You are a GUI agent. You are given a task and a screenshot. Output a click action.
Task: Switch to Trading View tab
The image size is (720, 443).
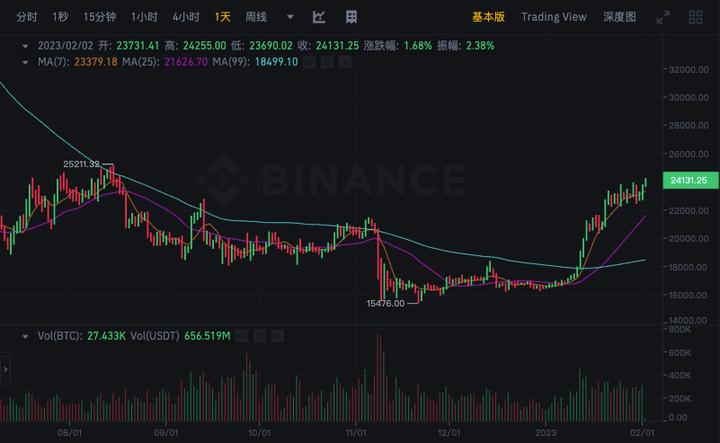[553, 17]
